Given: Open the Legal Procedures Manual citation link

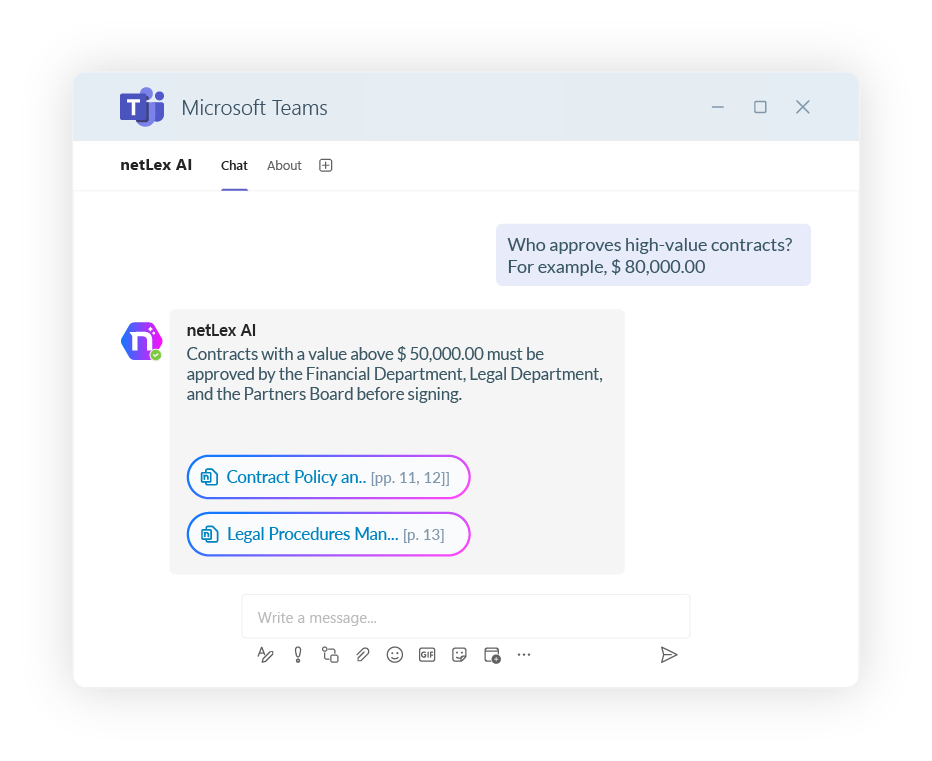Looking at the screenshot, I should (328, 534).
